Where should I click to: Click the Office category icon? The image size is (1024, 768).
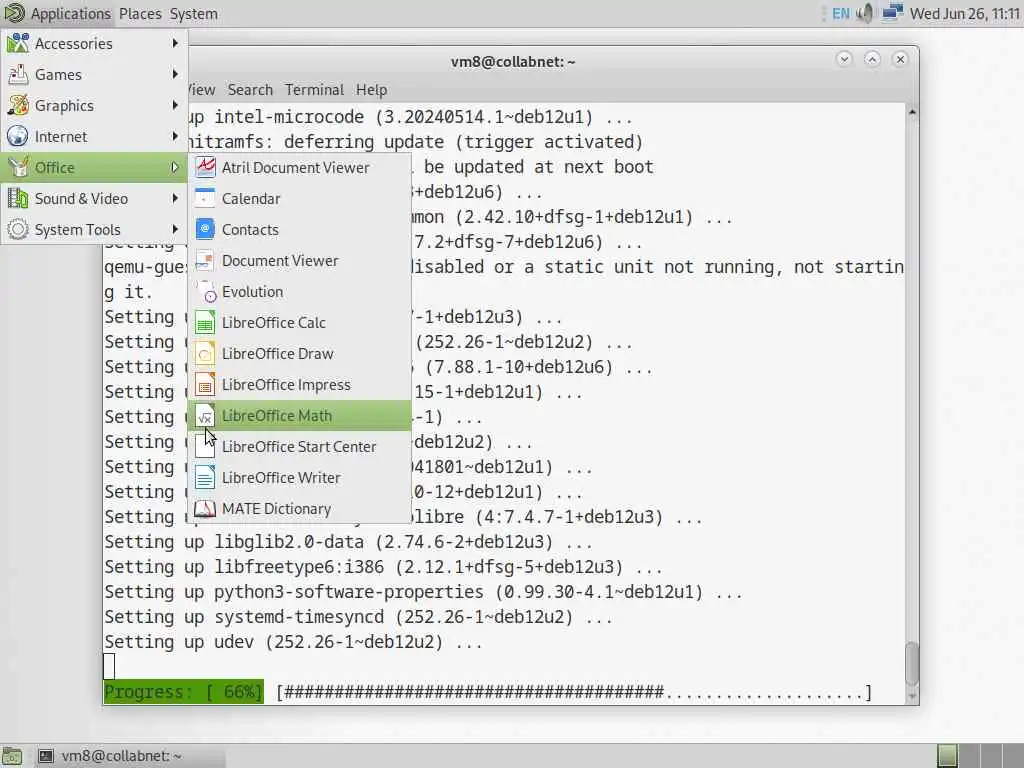click(x=18, y=167)
